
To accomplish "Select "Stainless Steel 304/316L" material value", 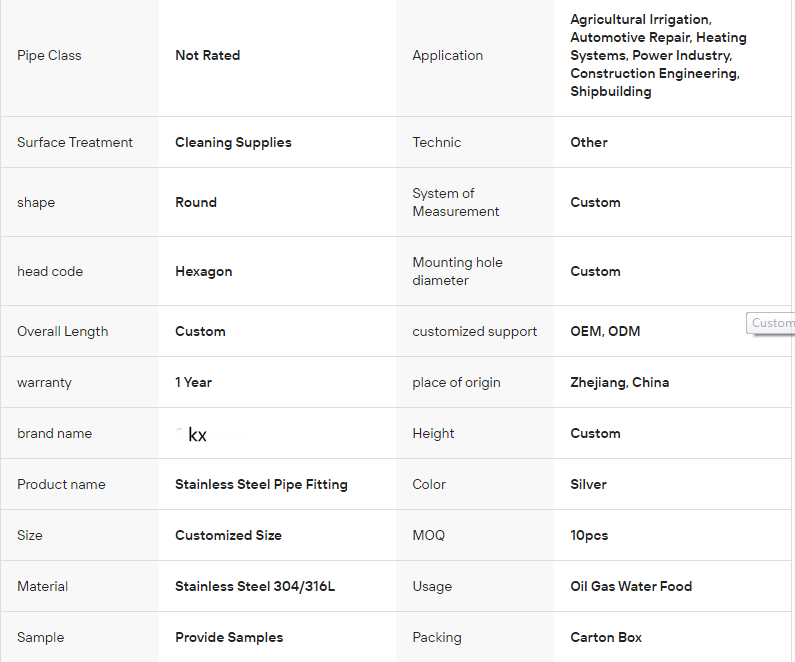I will 255,587.
